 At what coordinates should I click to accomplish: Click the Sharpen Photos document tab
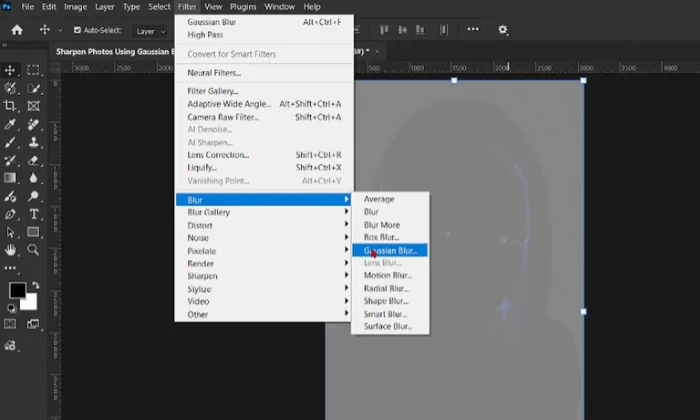(x=114, y=52)
